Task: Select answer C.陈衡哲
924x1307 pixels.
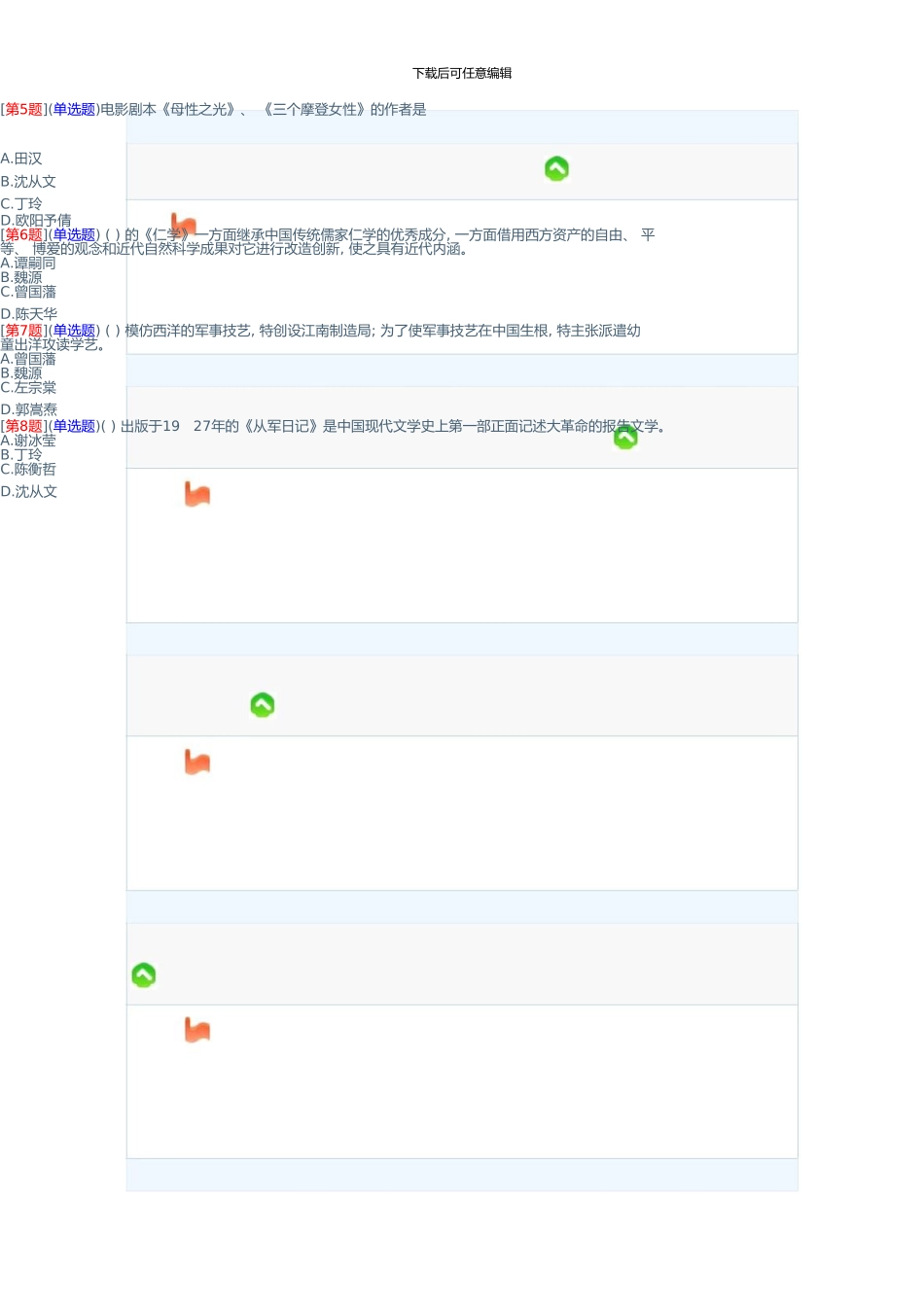Action: coord(28,469)
